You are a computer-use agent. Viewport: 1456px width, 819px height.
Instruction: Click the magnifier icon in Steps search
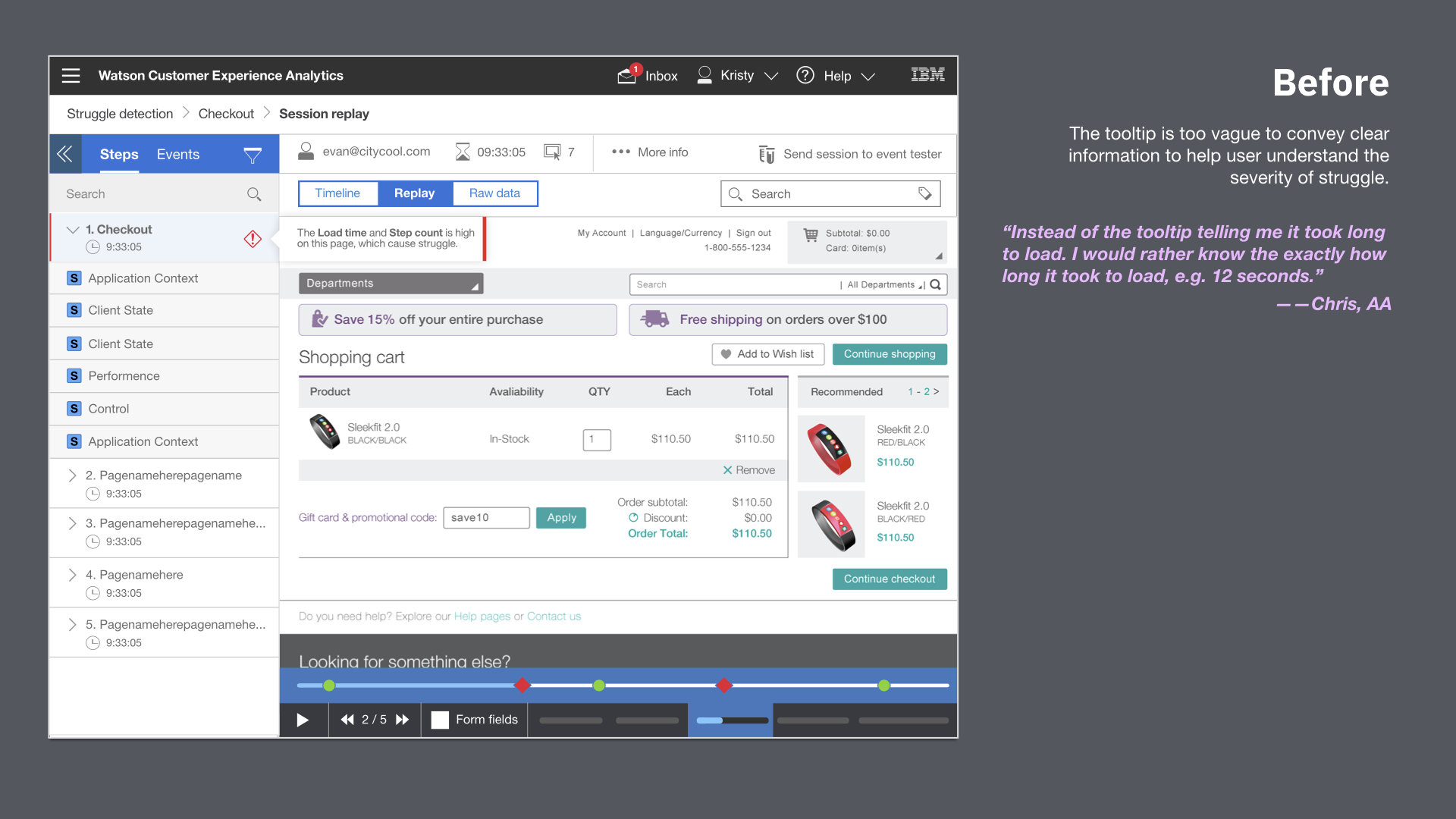[254, 194]
